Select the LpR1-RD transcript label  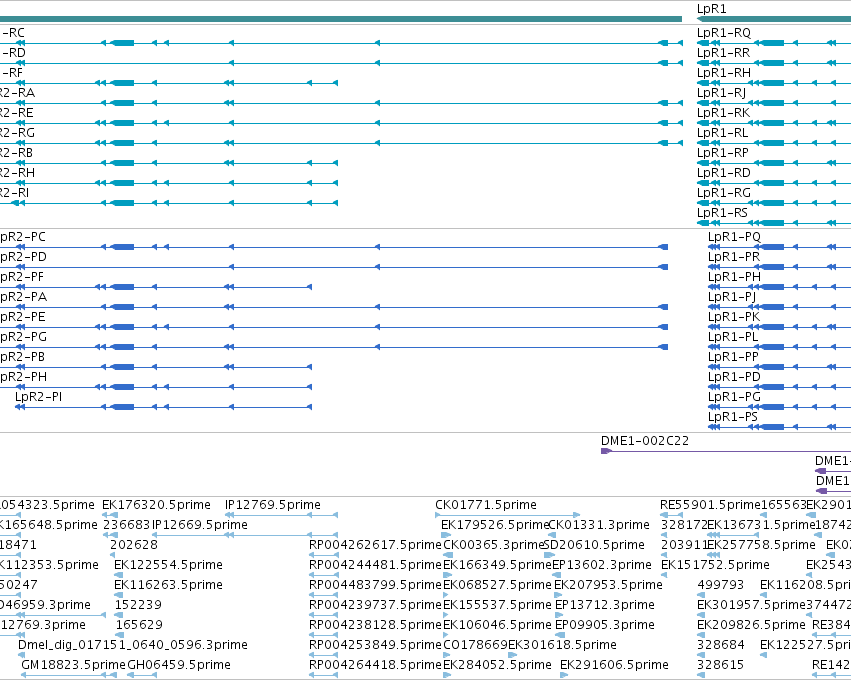[x=723, y=173]
